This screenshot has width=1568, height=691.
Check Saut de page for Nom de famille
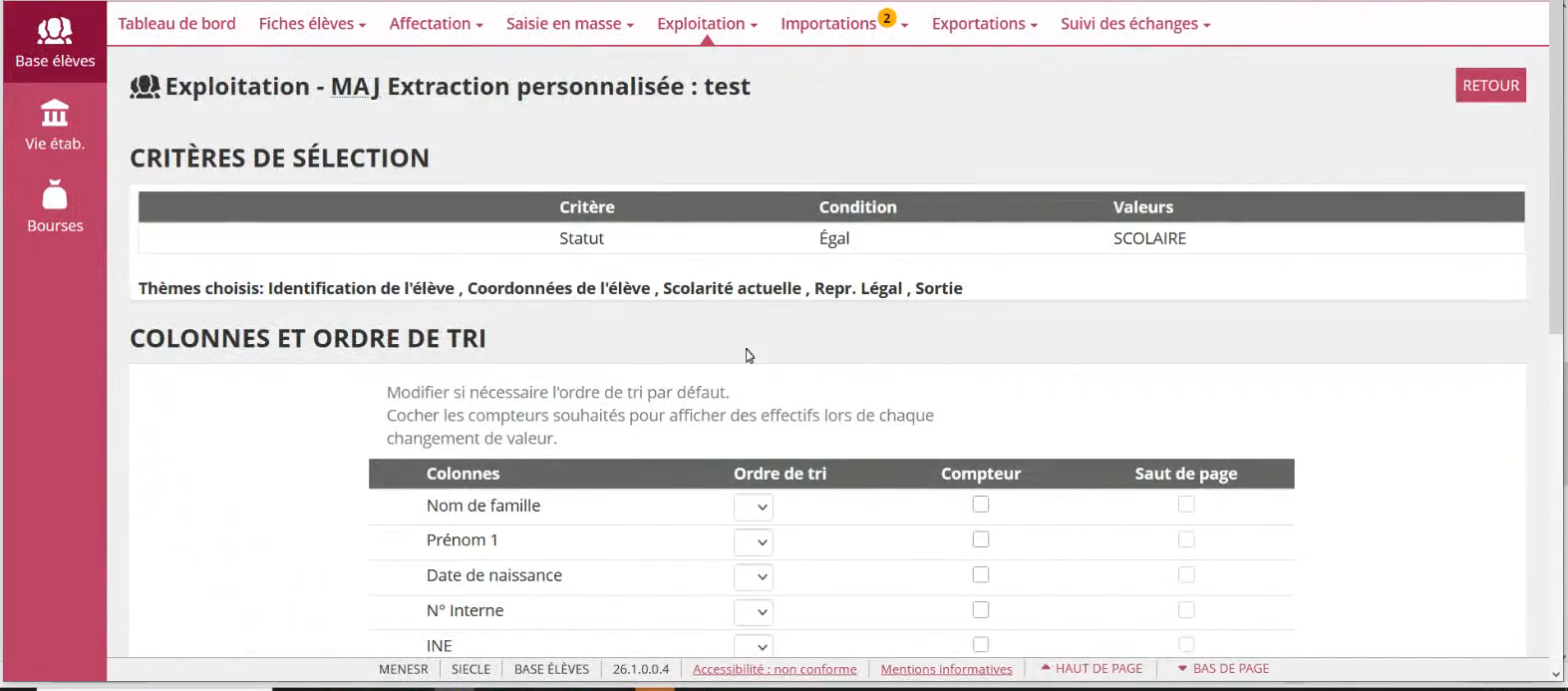coord(1186,505)
